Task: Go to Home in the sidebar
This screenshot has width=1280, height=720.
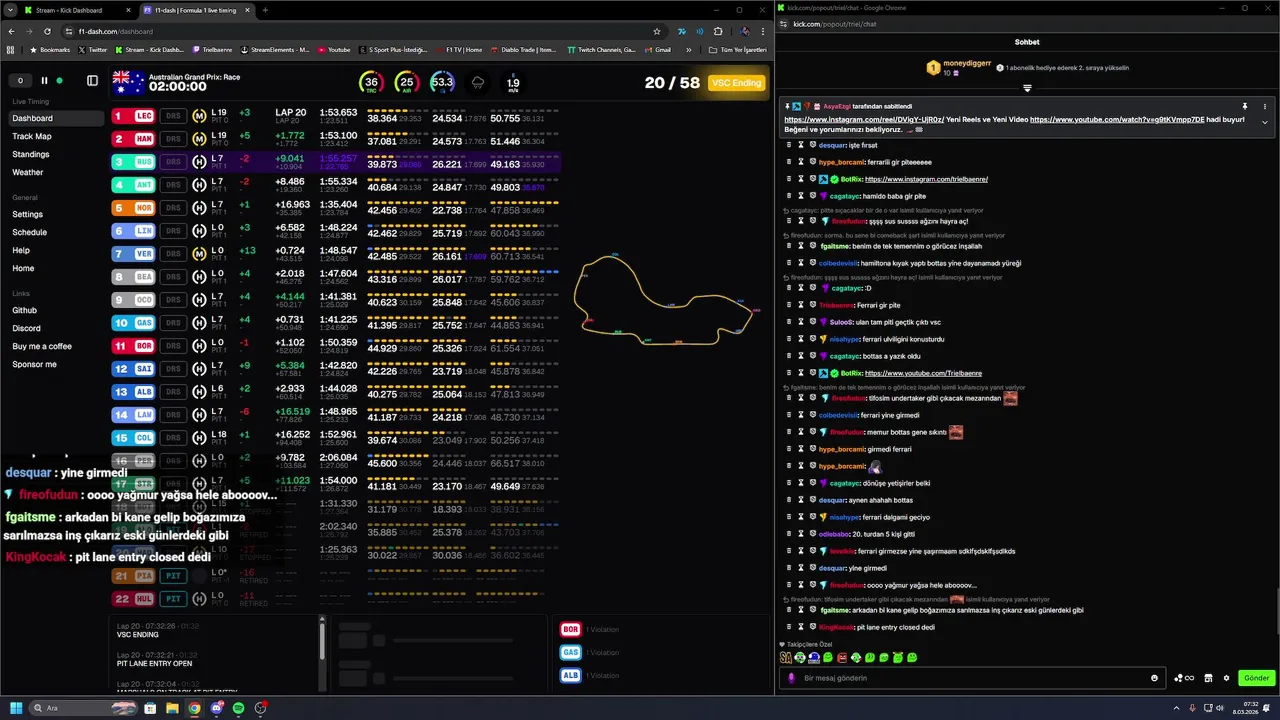Action: [23, 268]
